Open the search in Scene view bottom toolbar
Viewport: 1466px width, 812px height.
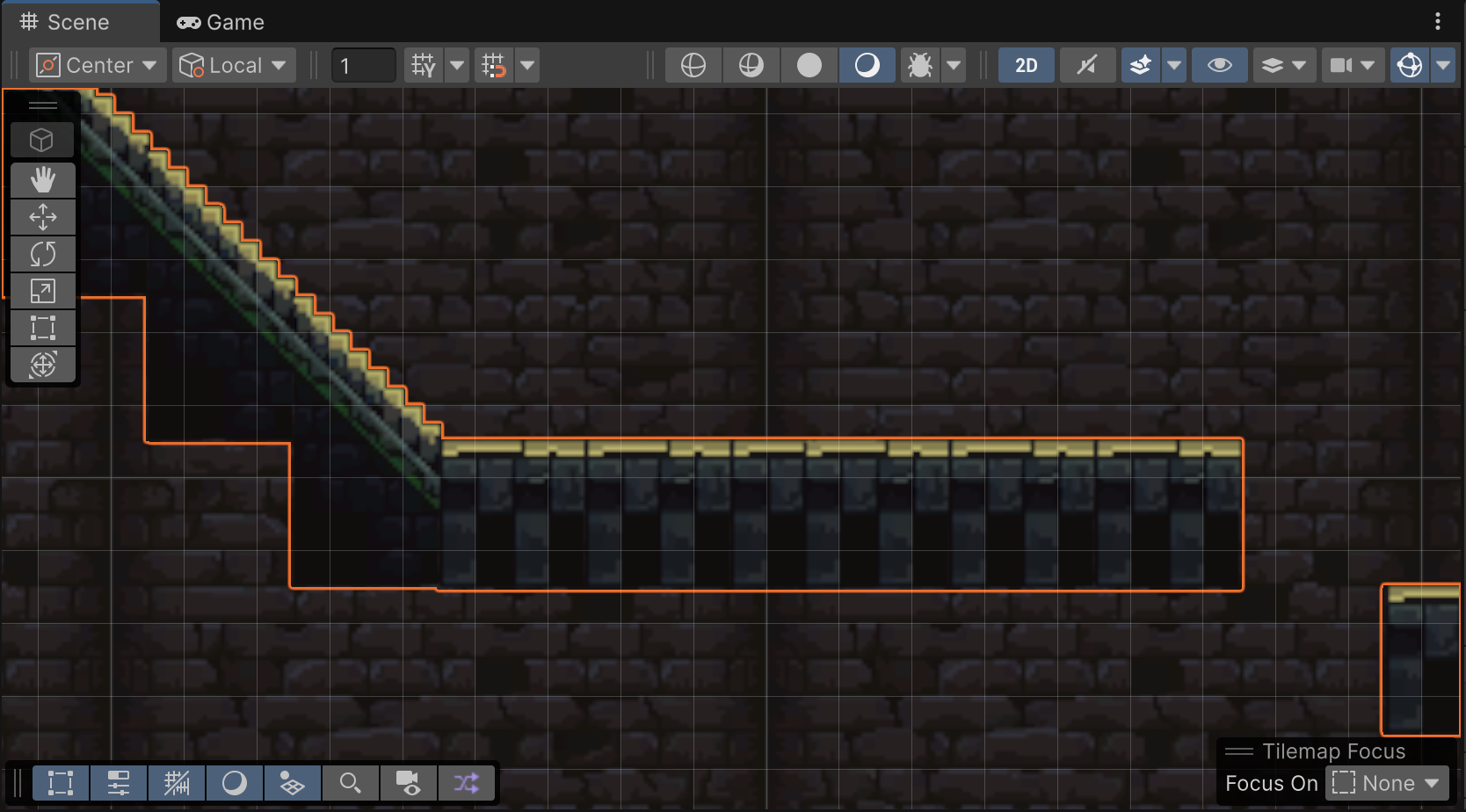[352, 782]
